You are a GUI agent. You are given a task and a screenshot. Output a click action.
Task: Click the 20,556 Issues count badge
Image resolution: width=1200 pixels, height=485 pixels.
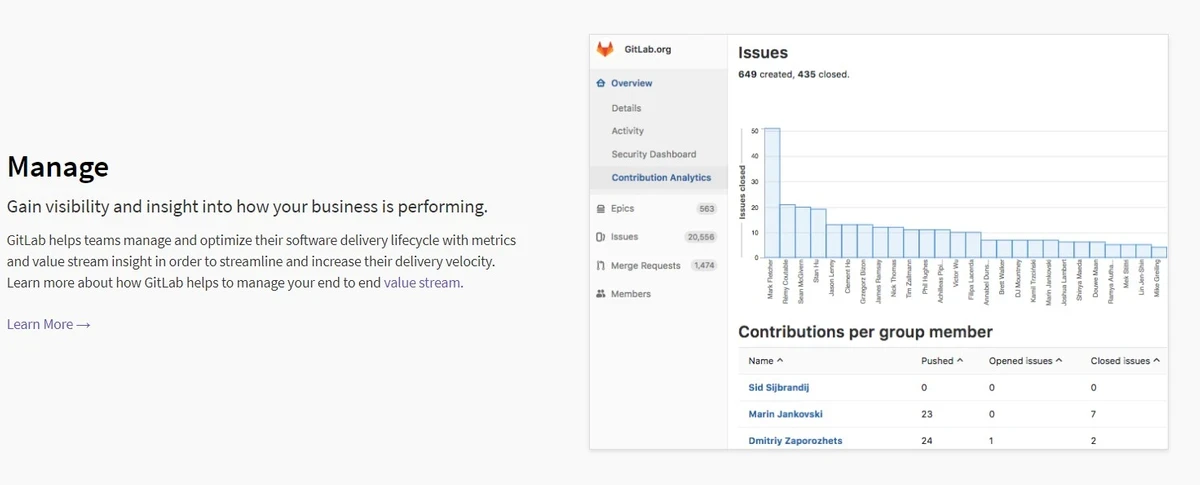700,237
